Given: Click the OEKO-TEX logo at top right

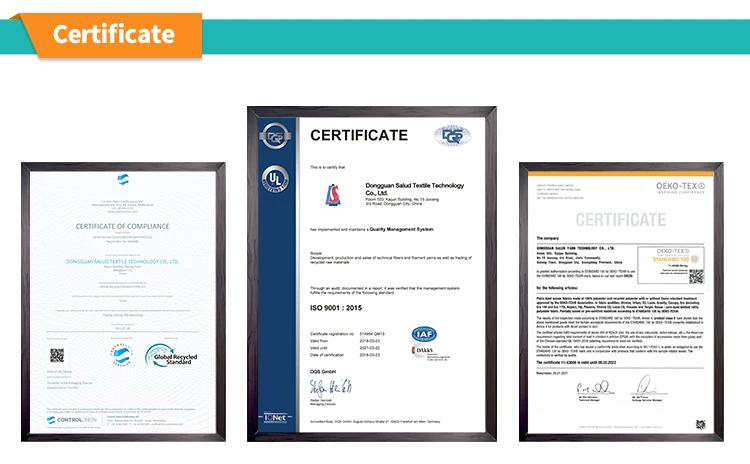Looking at the screenshot, I should point(680,188).
